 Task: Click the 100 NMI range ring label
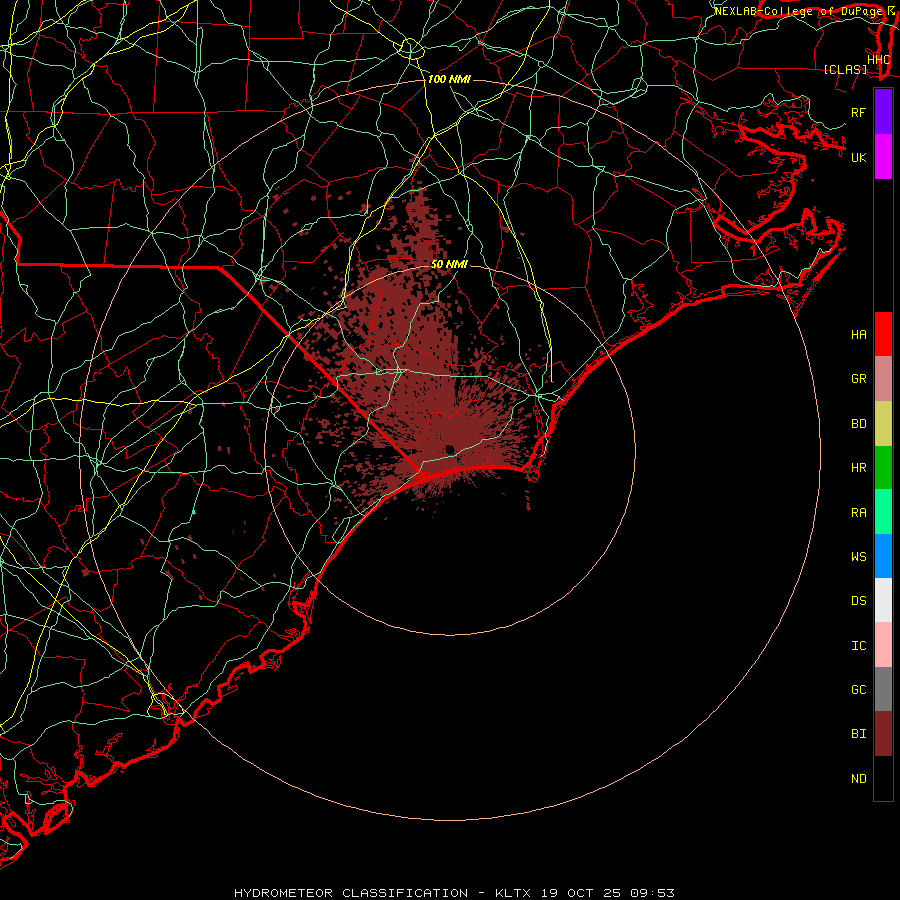449,79
